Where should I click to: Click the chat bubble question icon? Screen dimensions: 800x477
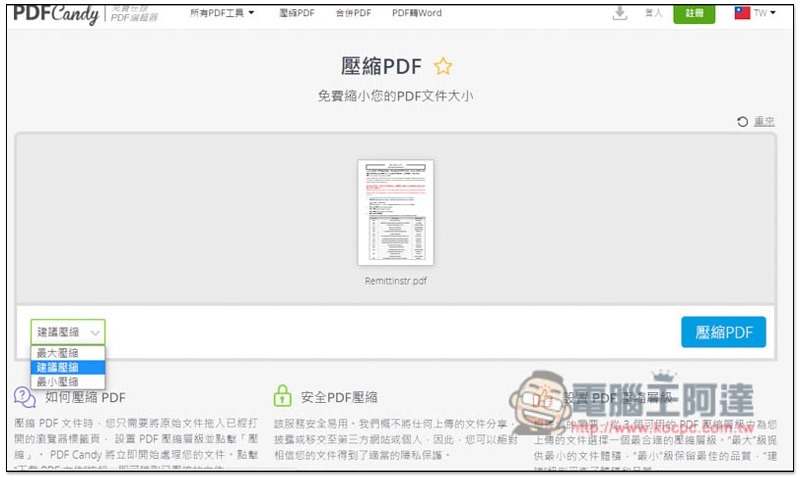point(25,397)
